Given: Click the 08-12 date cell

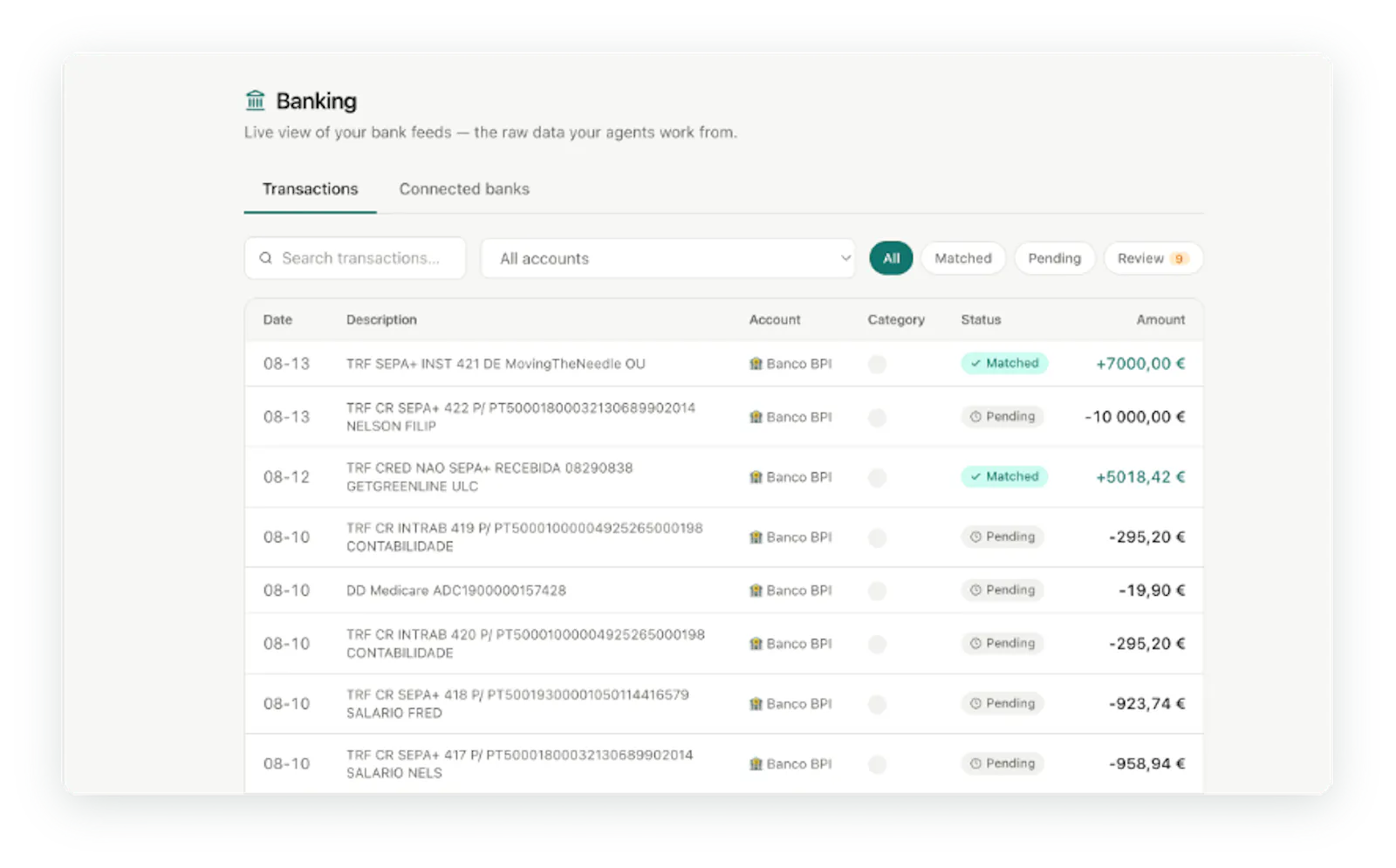Looking at the screenshot, I should point(286,477).
